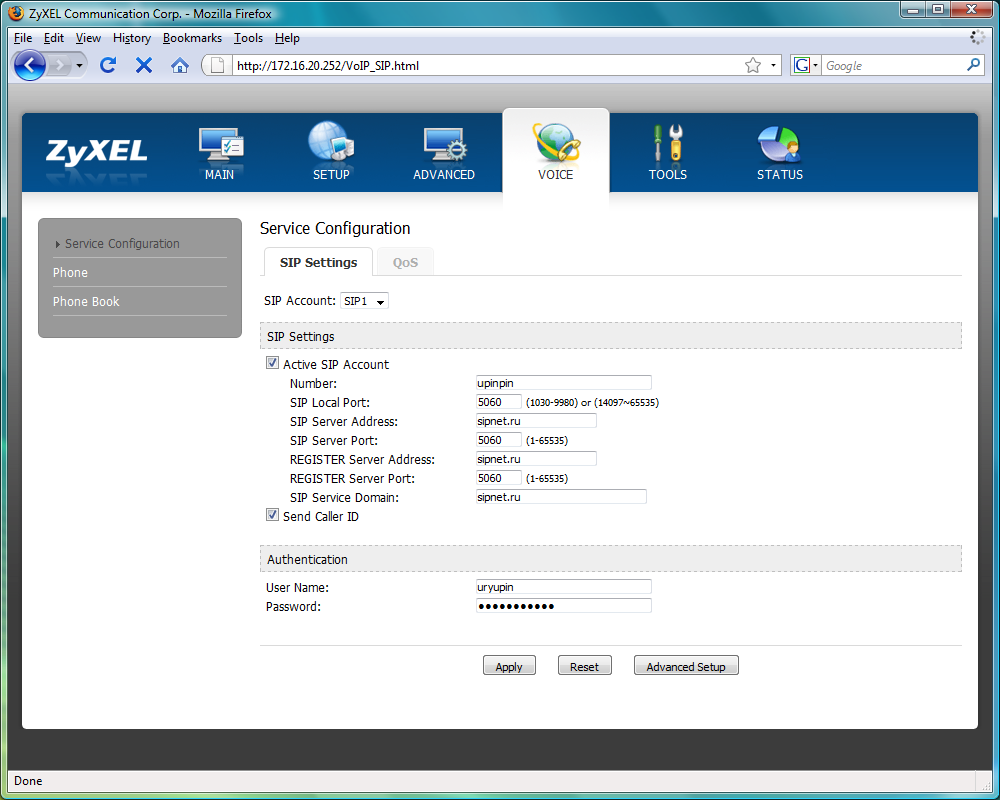Open the STATUS pie chart icon
Image resolution: width=1000 pixels, height=800 pixels.
point(779,145)
